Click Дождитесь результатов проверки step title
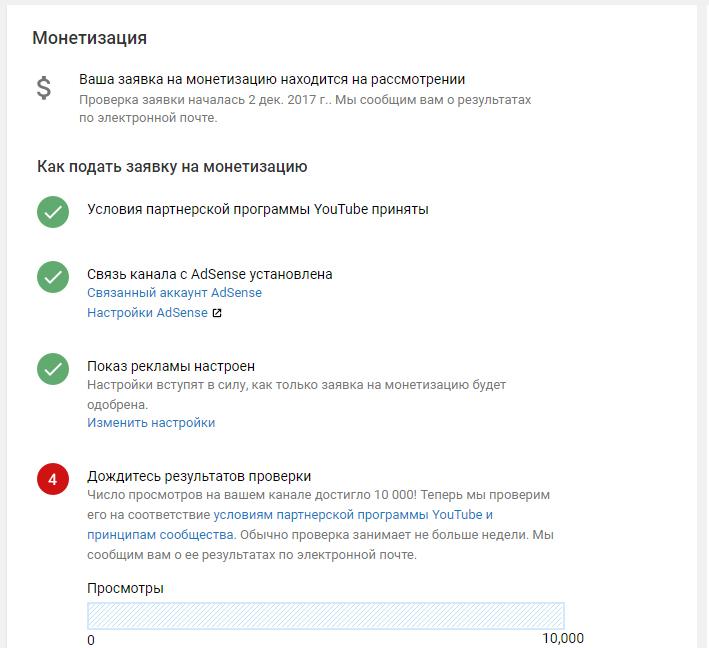The width and height of the screenshot is (709, 648). pos(199,476)
